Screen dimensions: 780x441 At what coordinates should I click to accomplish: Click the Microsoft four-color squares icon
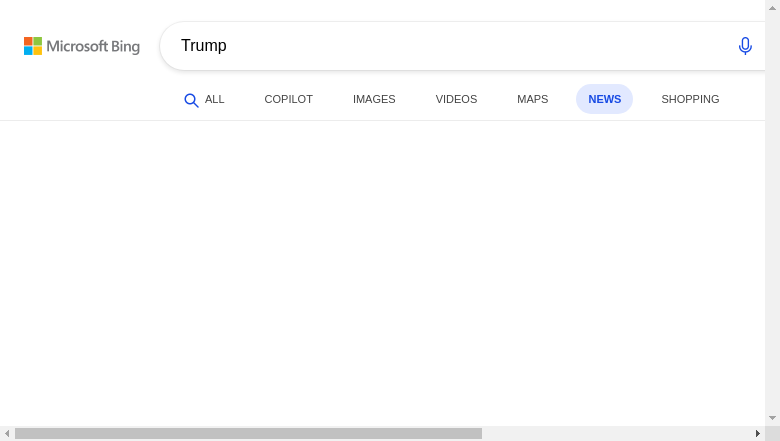[33, 46]
